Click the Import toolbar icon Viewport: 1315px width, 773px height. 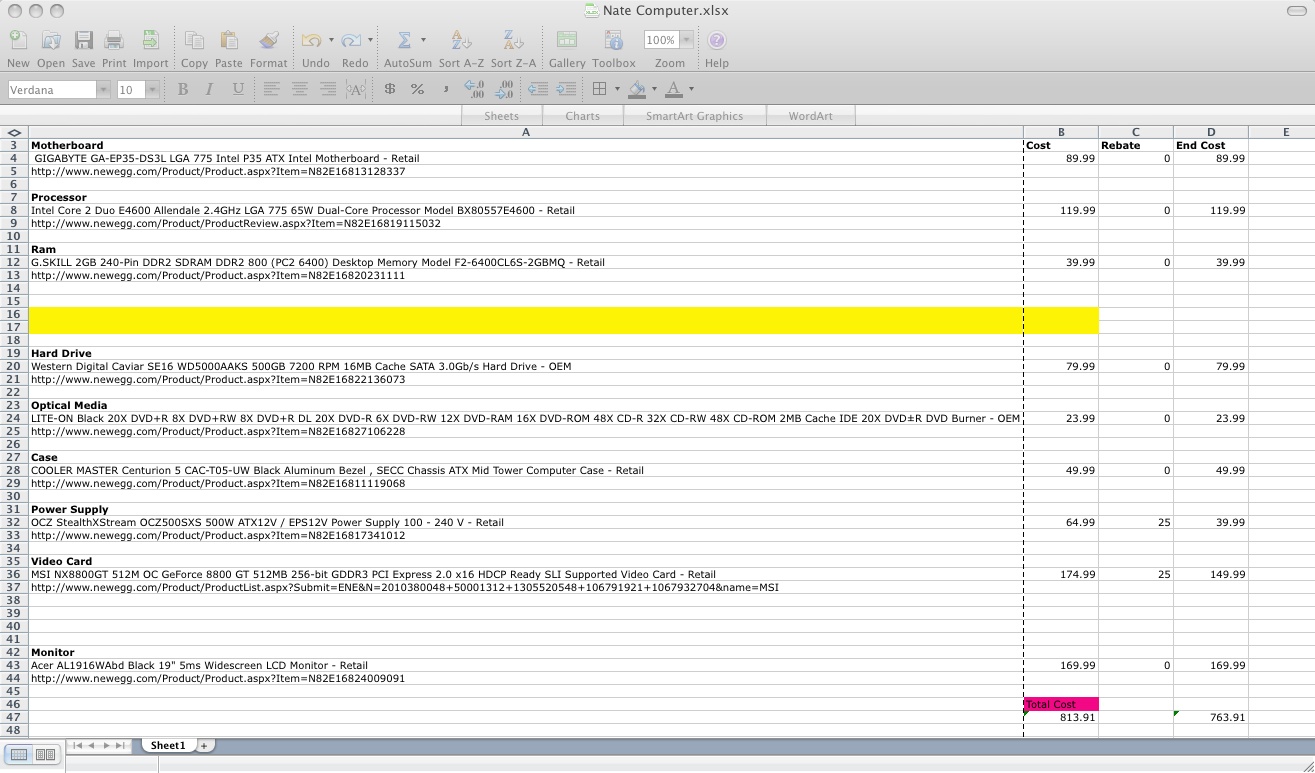(150, 41)
